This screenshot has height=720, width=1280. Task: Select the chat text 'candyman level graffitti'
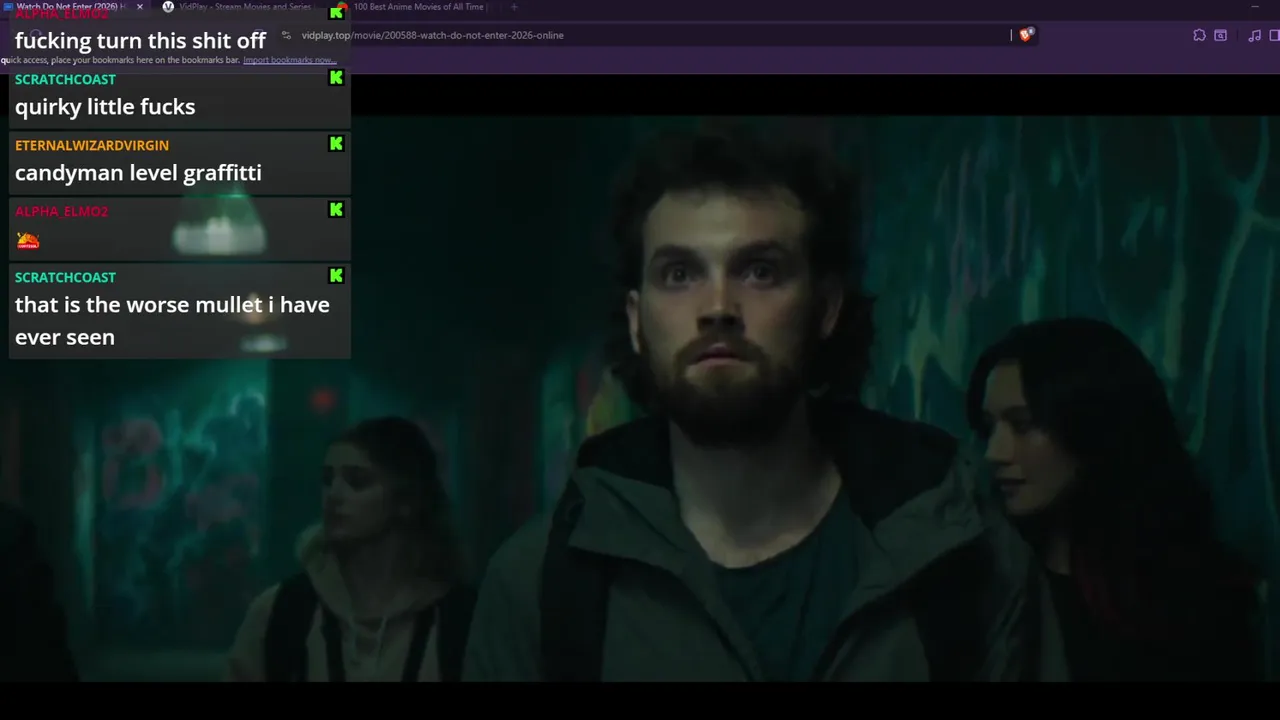(x=138, y=173)
